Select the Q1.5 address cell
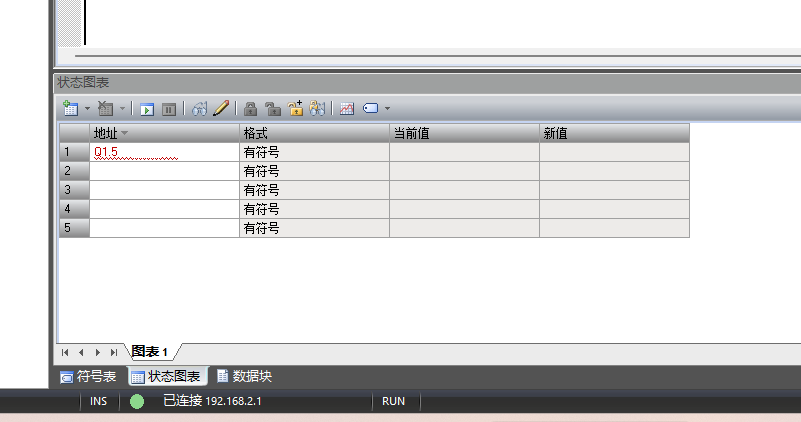The width and height of the screenshot is (801, 422). pyautogui.click(x=164, y=152)
